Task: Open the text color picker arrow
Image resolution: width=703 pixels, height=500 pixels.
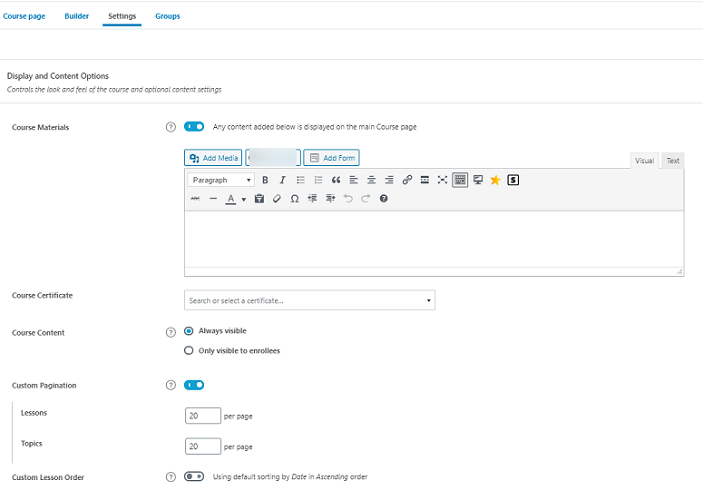Action: 244,199
